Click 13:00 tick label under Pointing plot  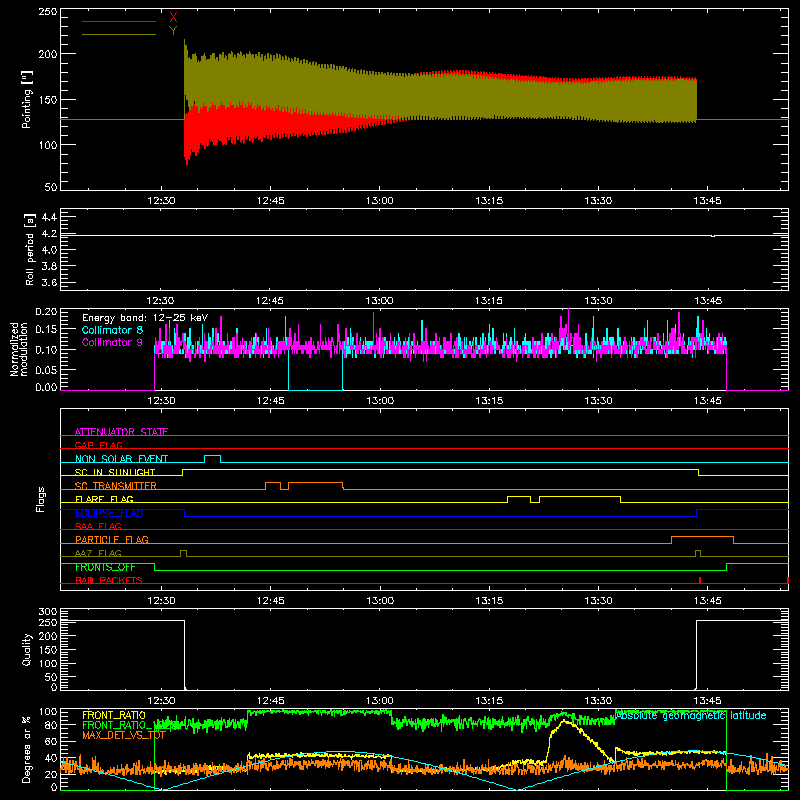tap(380, 201)
